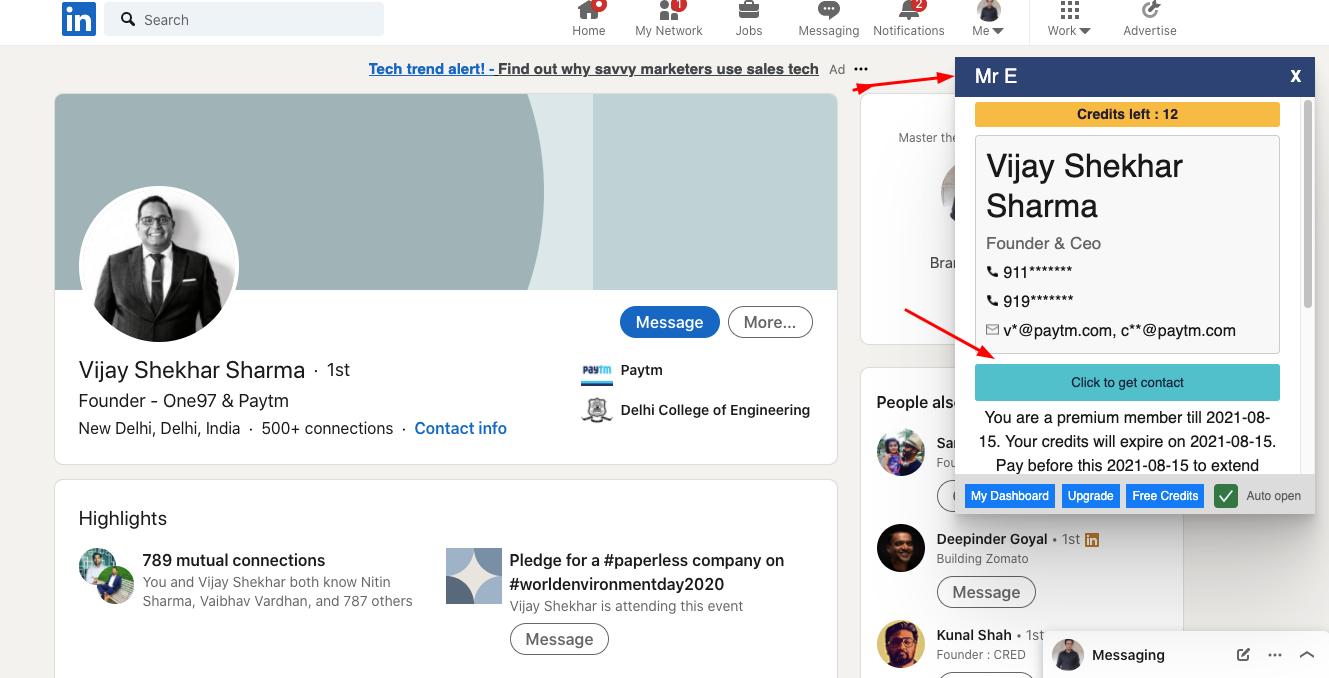The width and height of the screenshot is (1329, 678).
Task: Open Vijay Shekhar Sharma's profile photo
Action: click(x=159, y=265)
